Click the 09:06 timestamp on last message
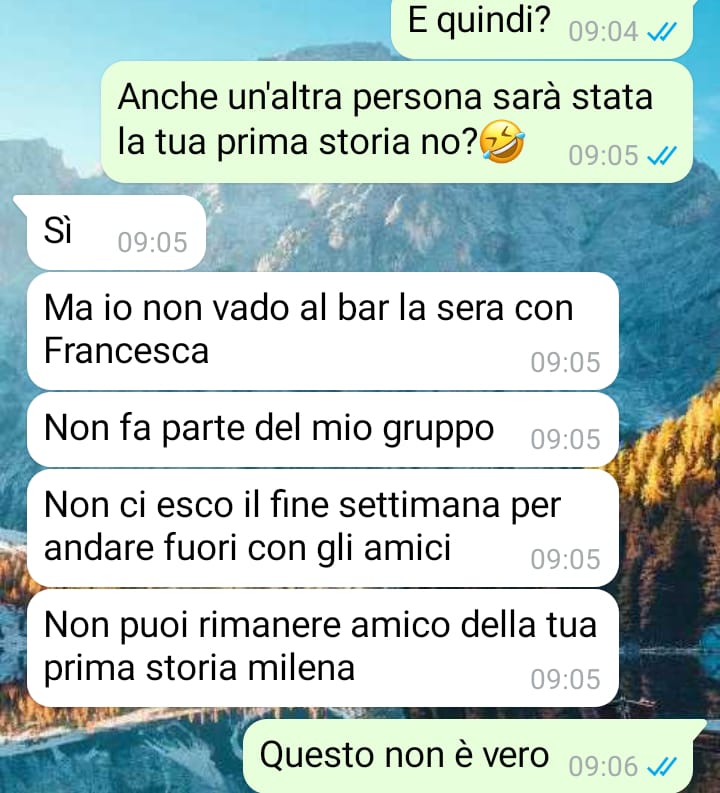Screen dimensions: 720x793 (x=603, y=767)
